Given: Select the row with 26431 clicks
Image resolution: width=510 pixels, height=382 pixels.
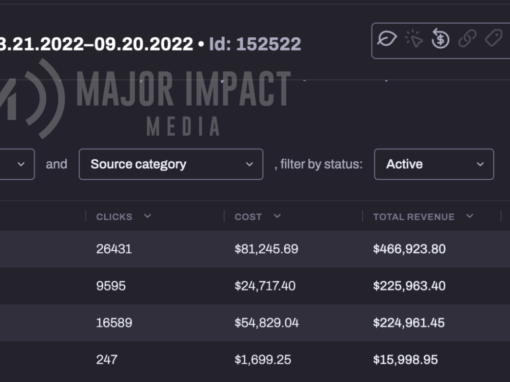Looking at the screenshot, I should point(255,249).
